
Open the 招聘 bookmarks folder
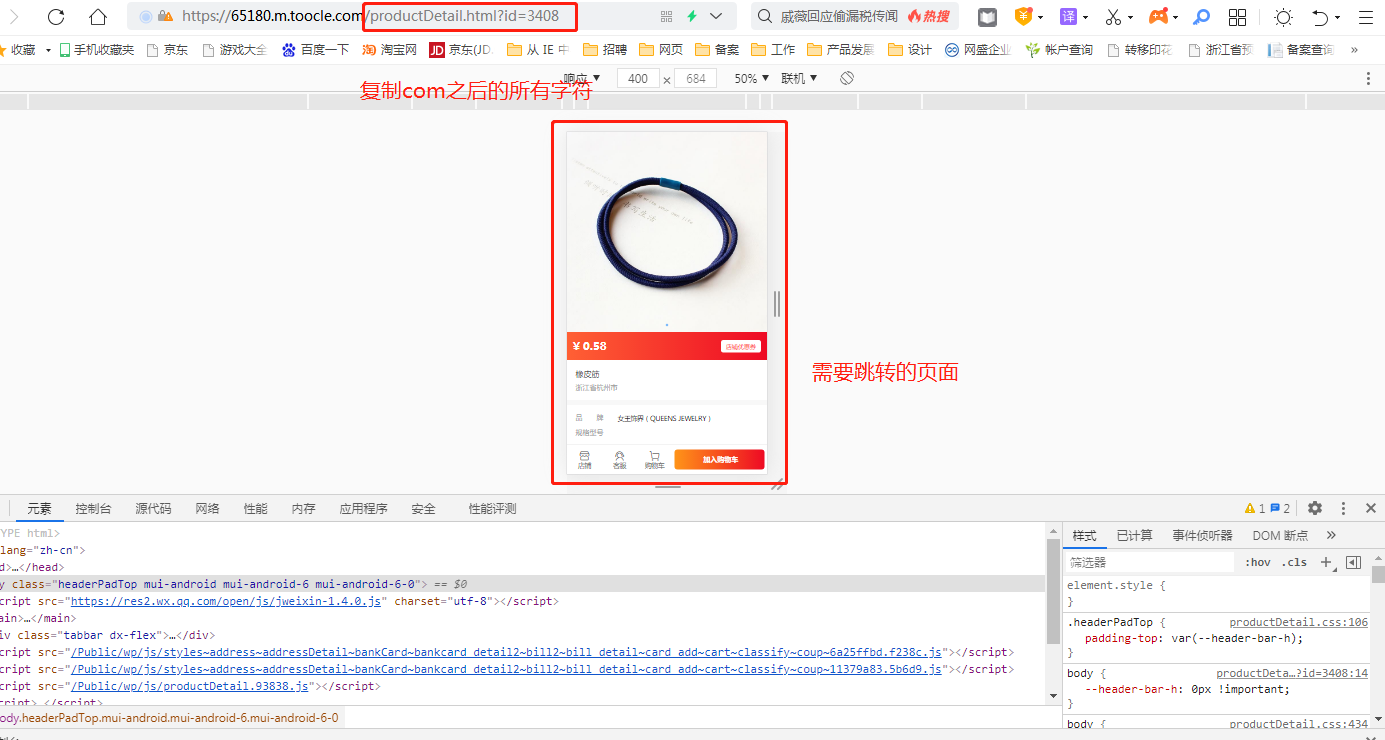604,50
